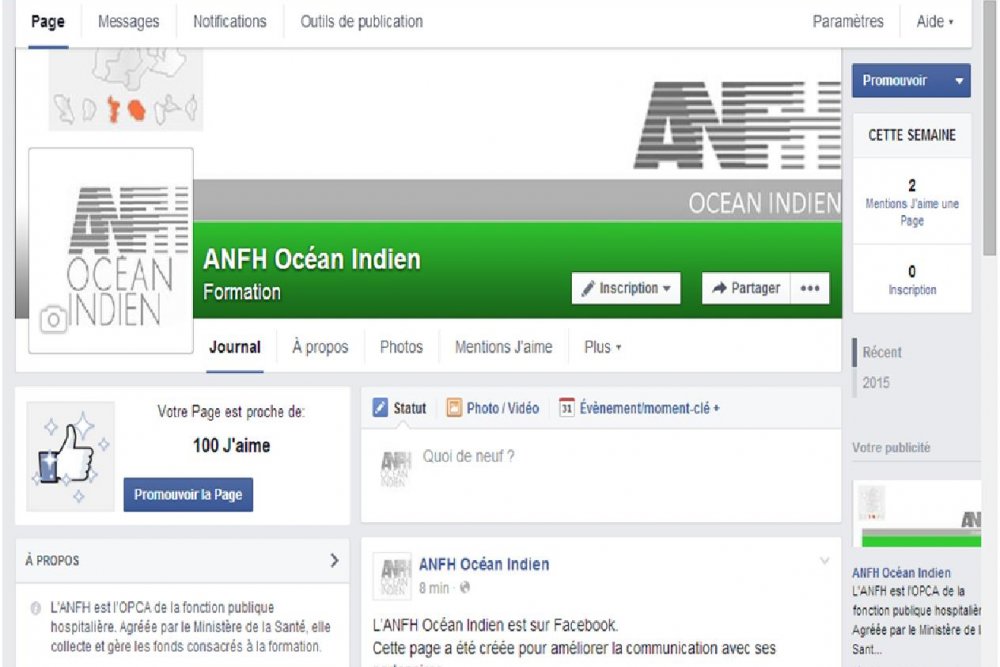This screenshot has width=1000, height=667.
Task: Open the Messages tab
Action: (x=128, y=22)
